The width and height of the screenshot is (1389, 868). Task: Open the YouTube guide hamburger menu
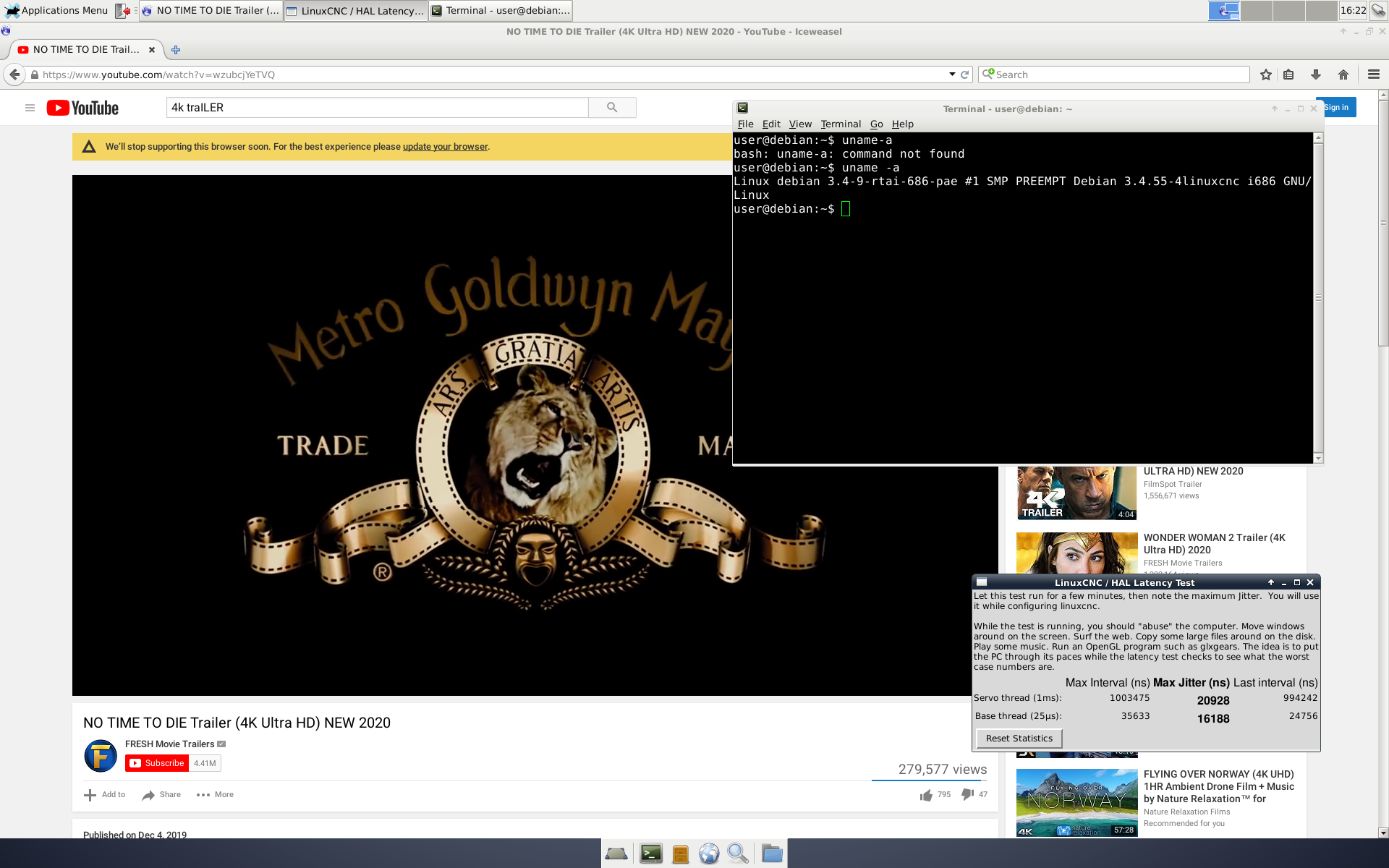30,108
